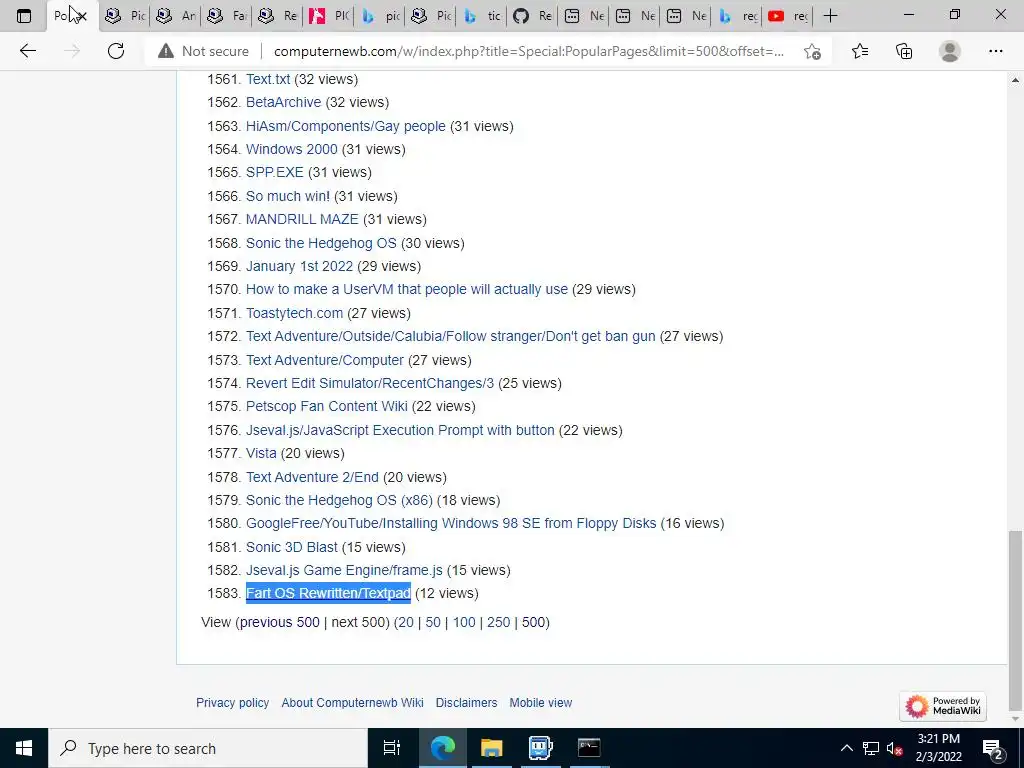Screen dimensions: 1024x768
Task: Open 'How to make a UserVM' link
Action: tap(406, 289)
